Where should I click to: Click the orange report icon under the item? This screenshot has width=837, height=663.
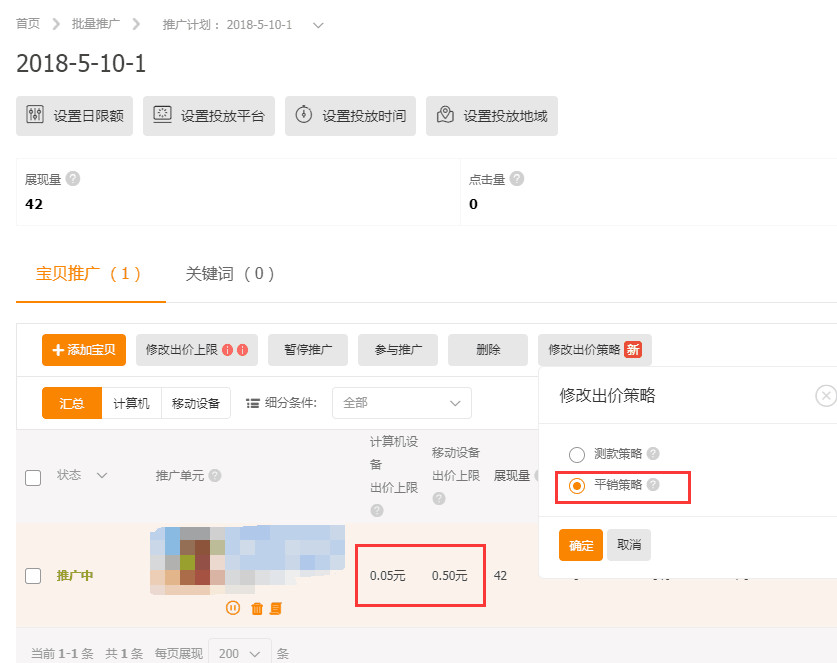(276, 608)
